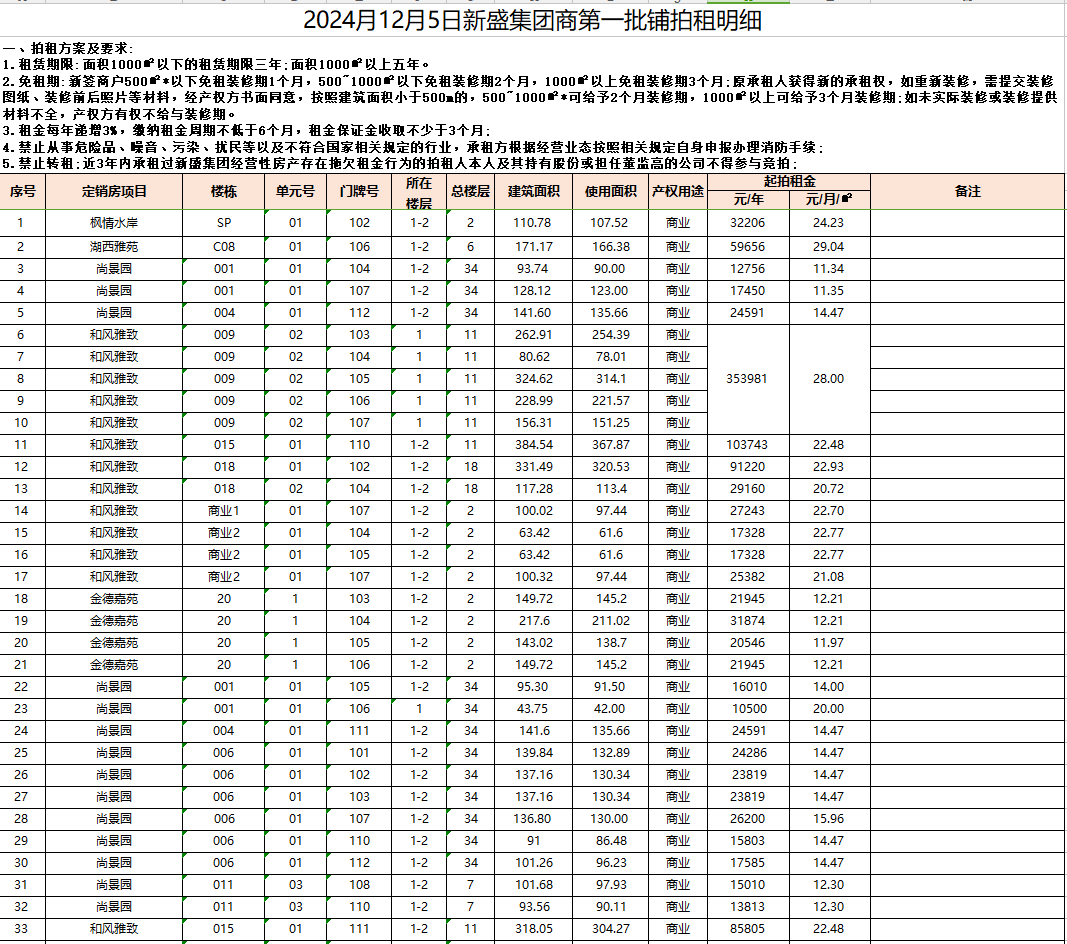Click the 起拍租金 merged header
Viewport: 1067px width, 944px height.
click(x=789, y=182)
